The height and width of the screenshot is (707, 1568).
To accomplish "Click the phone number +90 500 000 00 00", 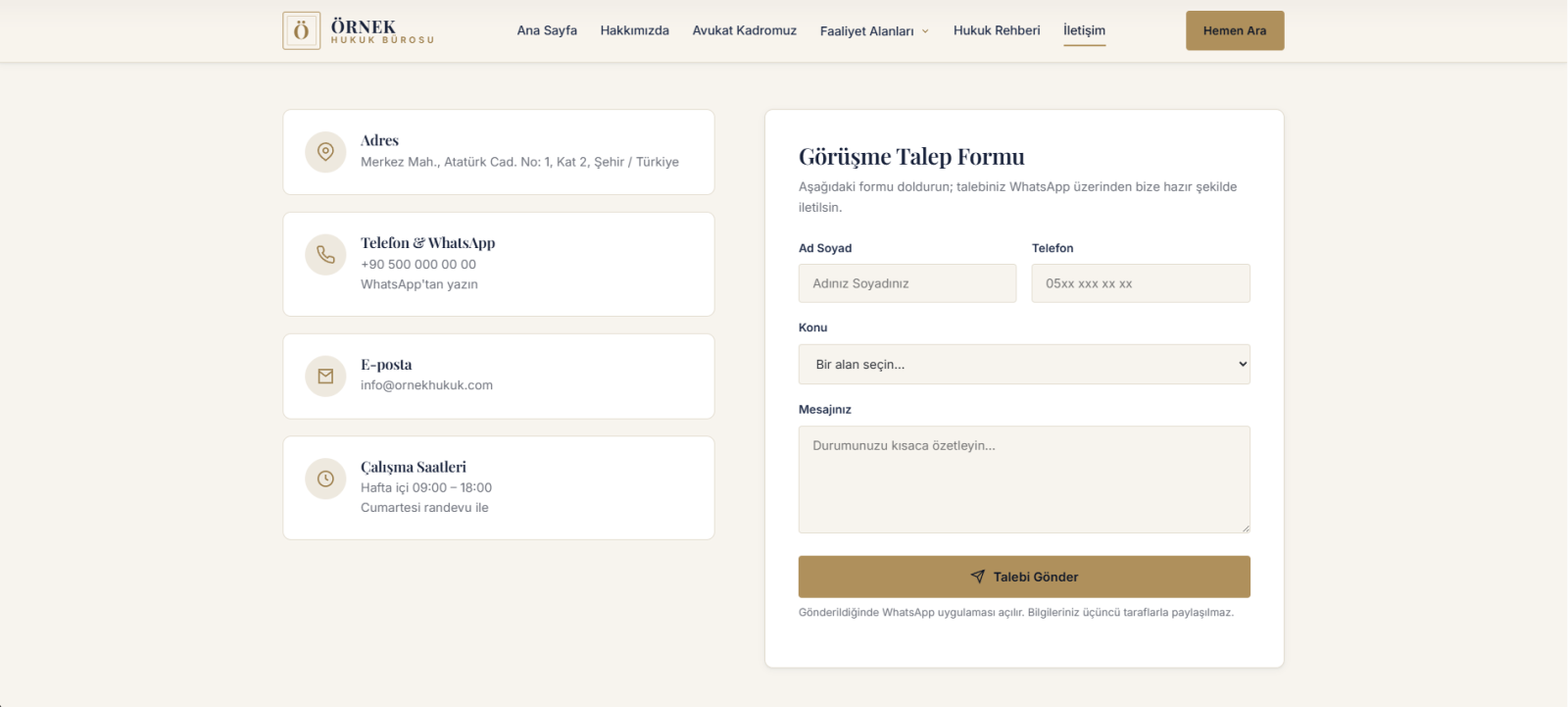I will (x=418, y=265).
